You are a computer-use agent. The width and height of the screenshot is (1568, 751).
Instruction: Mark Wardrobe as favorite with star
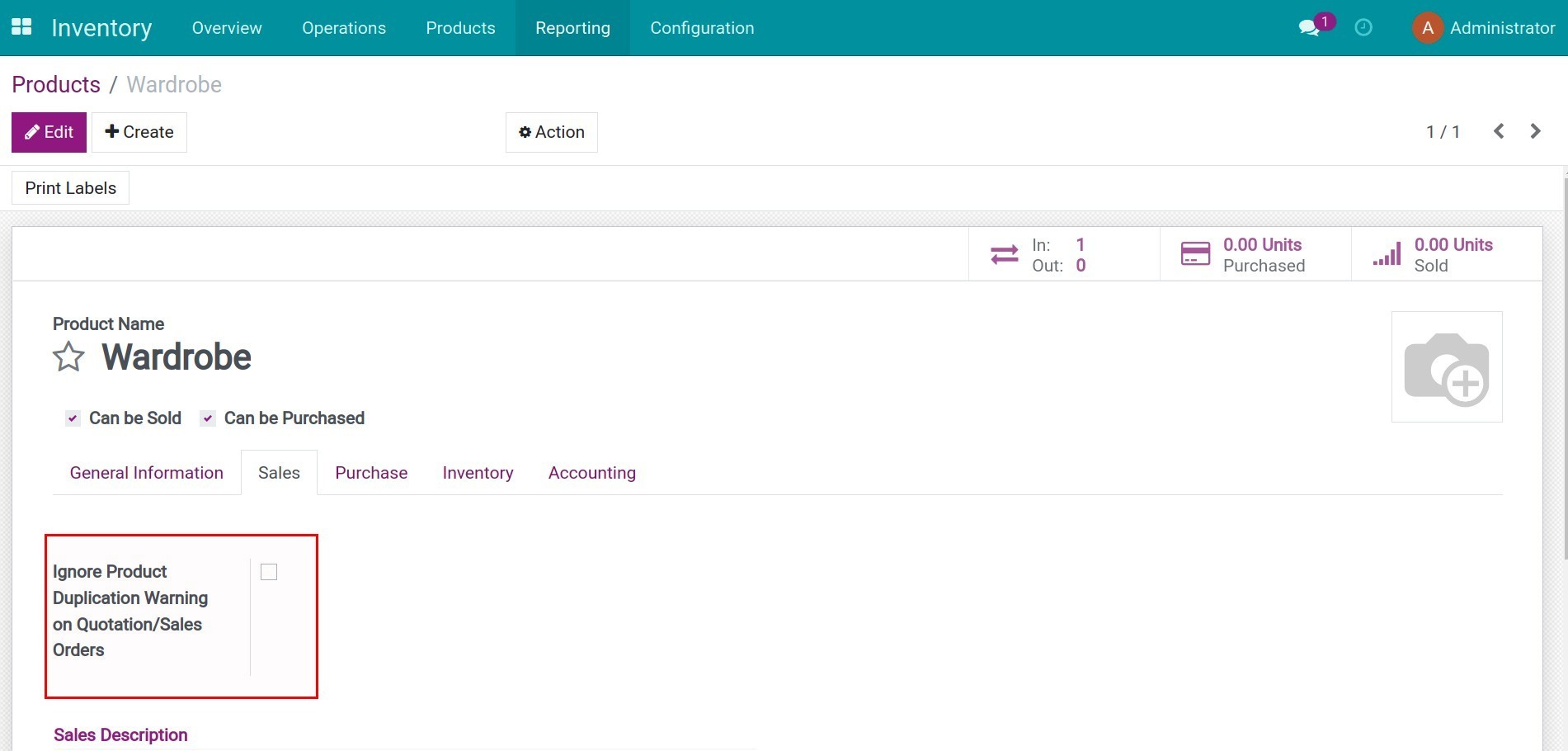point(68,357)
